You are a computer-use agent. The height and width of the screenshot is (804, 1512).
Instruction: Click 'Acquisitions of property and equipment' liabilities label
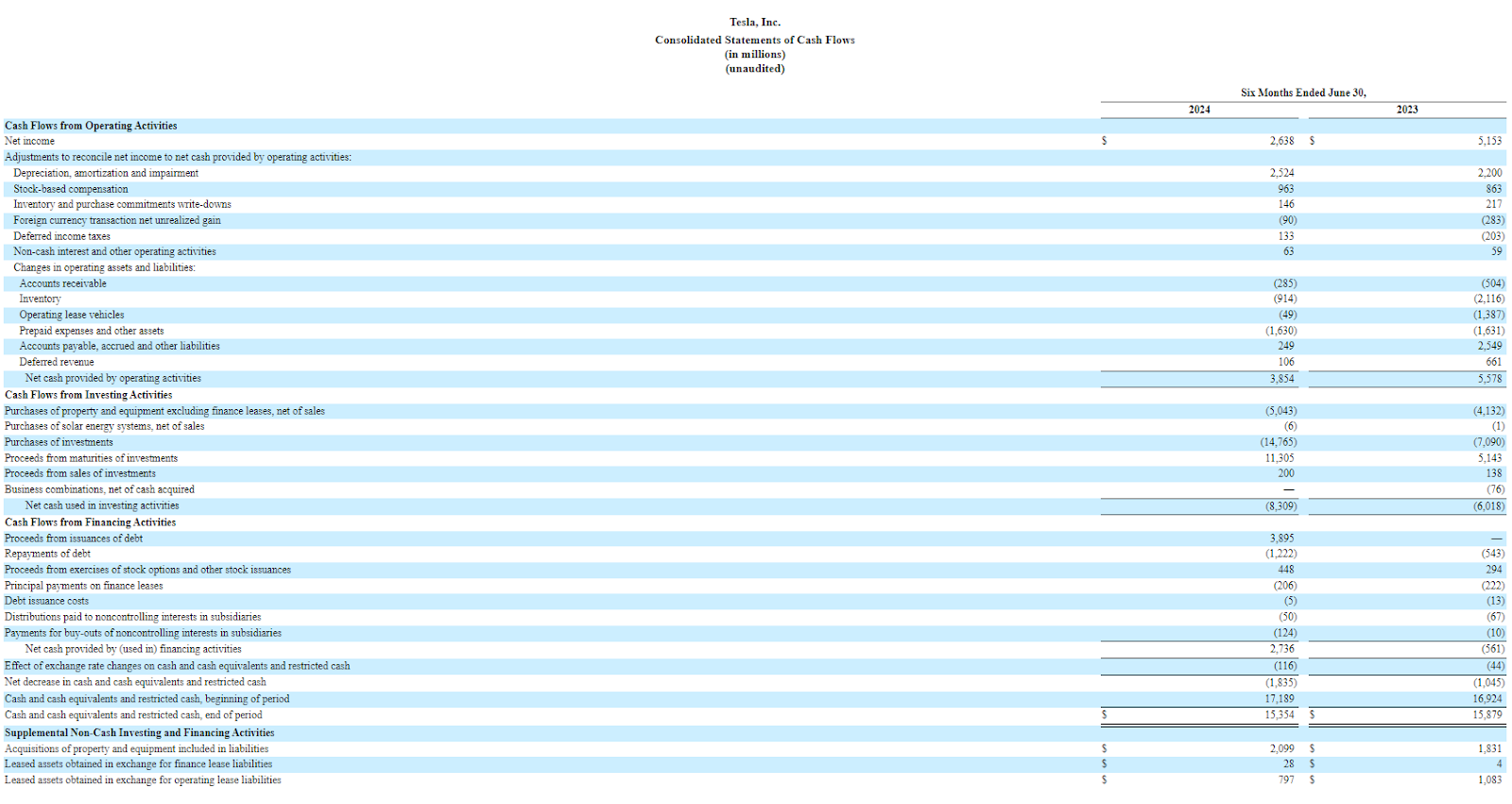click(136, 749)
